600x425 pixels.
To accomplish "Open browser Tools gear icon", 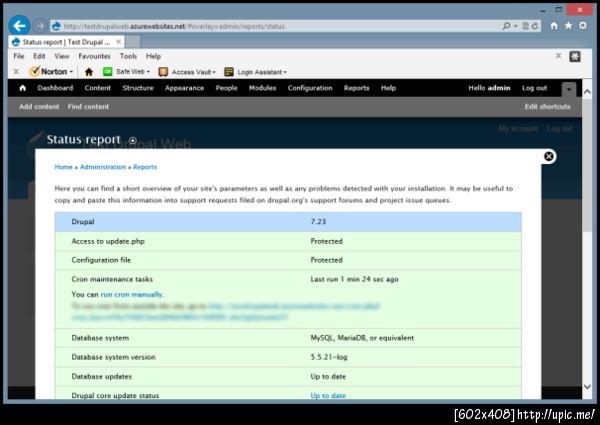I will tap(583, 26).
